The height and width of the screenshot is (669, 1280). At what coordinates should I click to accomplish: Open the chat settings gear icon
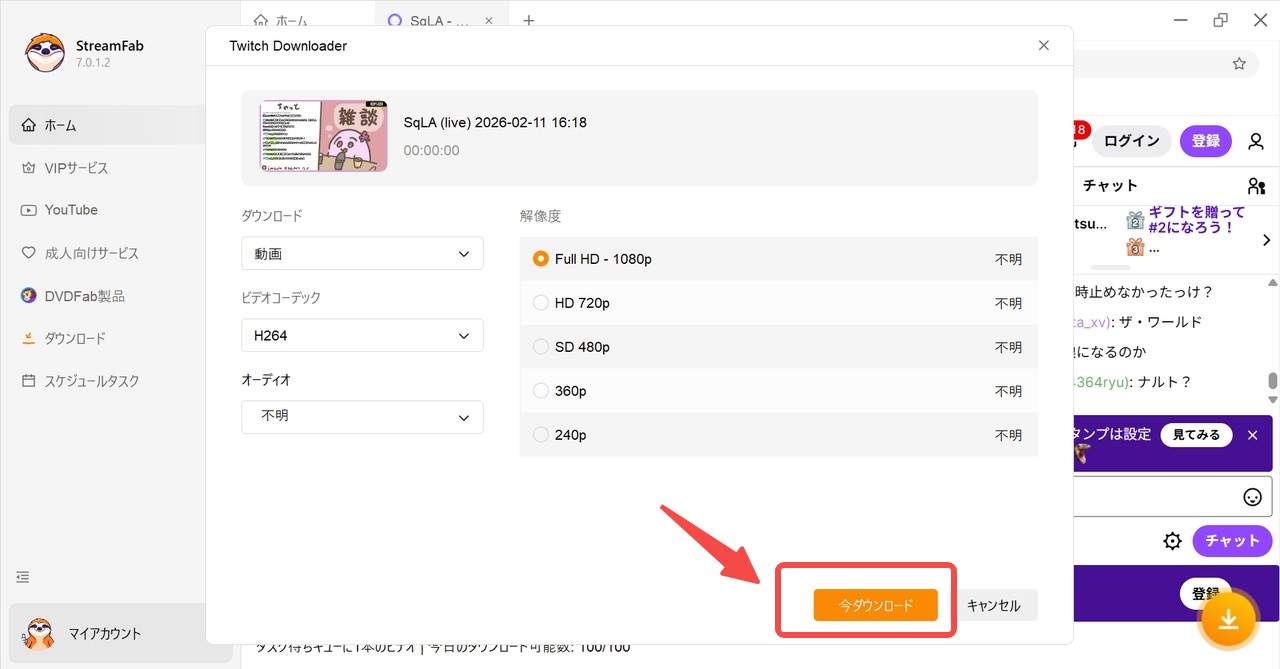tap(1172, 541)
